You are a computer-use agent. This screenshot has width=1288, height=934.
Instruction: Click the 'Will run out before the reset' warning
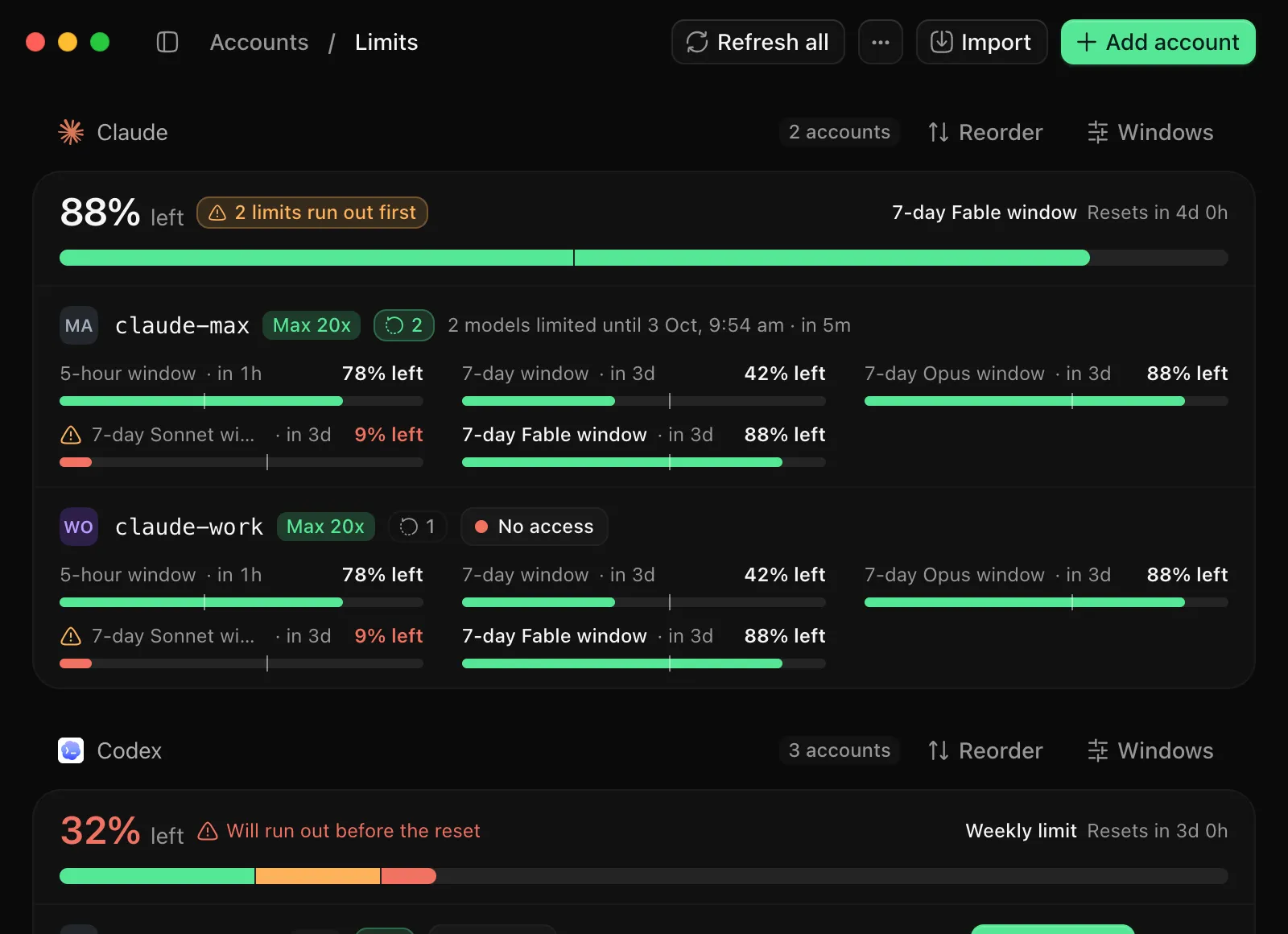coord(339,831)
